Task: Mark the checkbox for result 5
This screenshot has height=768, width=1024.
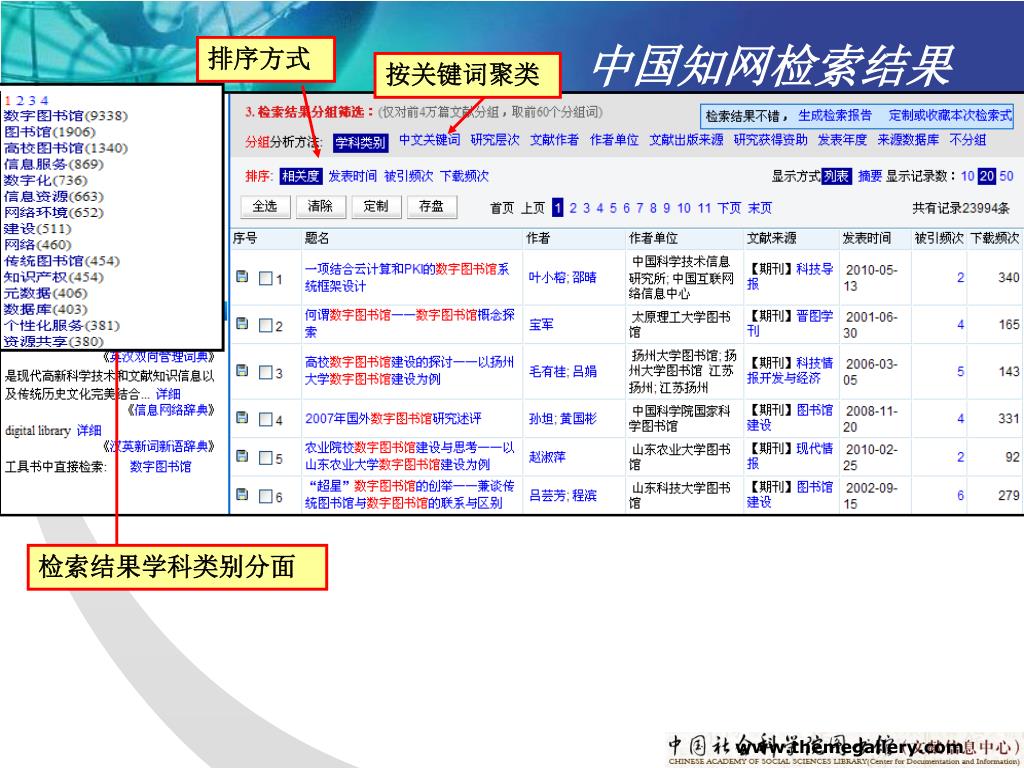Action: (266, 458)
